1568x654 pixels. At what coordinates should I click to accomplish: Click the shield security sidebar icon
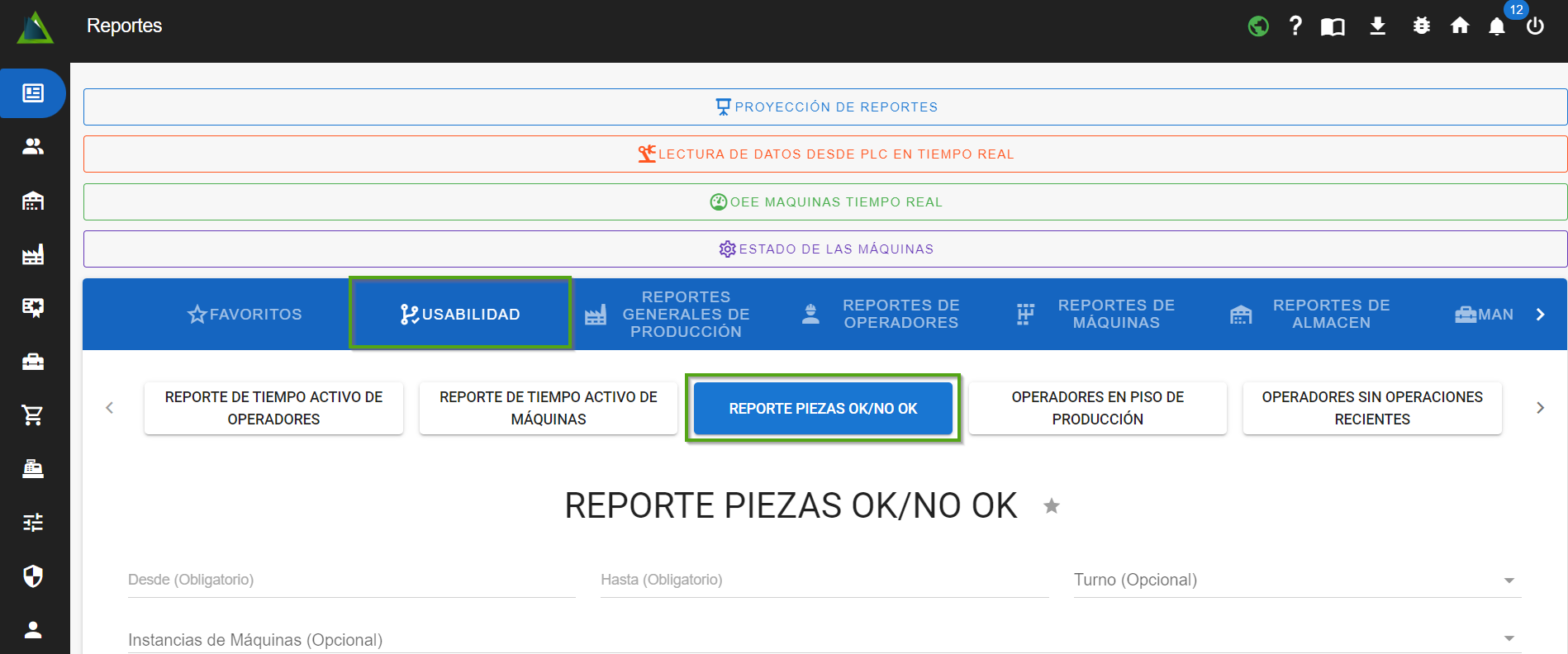pyautogui.click(x=33, y=576)
